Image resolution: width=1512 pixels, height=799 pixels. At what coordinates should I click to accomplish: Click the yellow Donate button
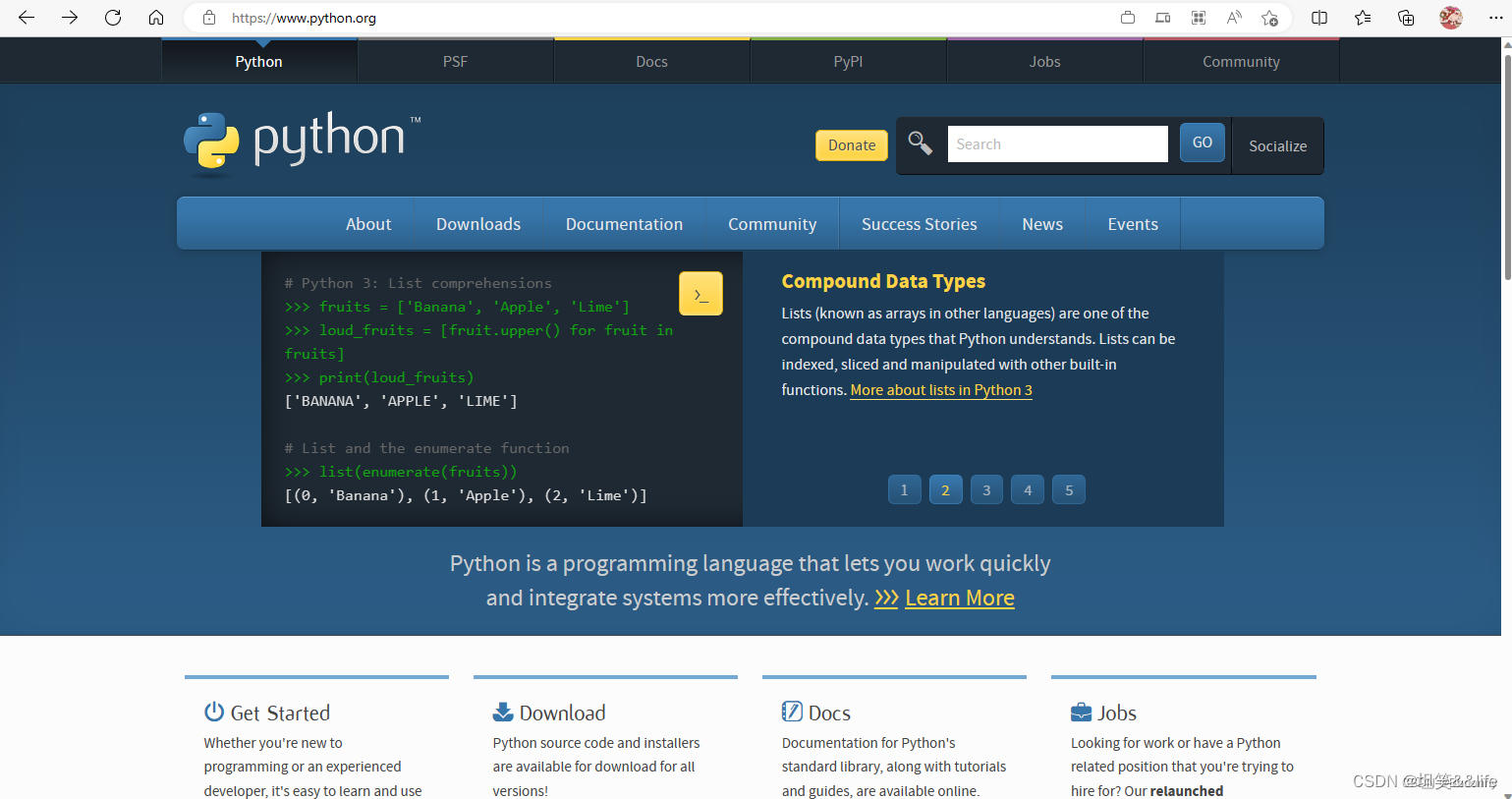[x=852, y=145]
